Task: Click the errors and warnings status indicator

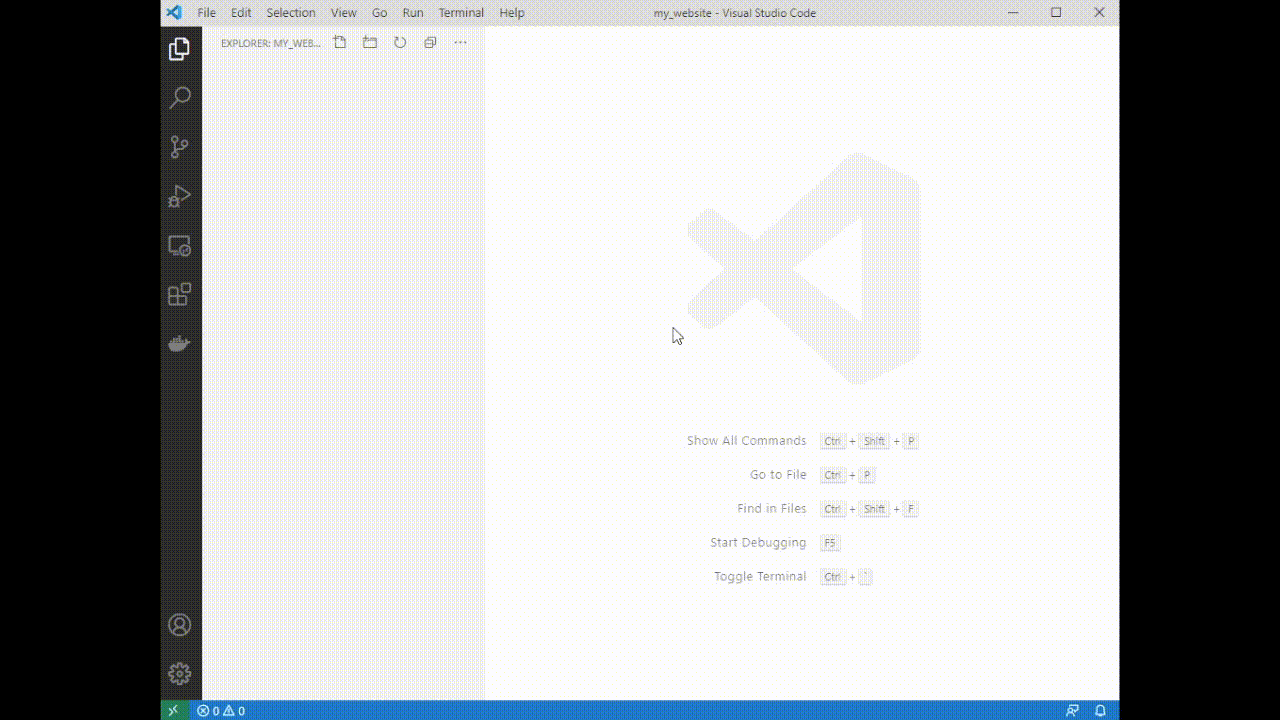Action: pyautogui.click(x=222, y=710)
